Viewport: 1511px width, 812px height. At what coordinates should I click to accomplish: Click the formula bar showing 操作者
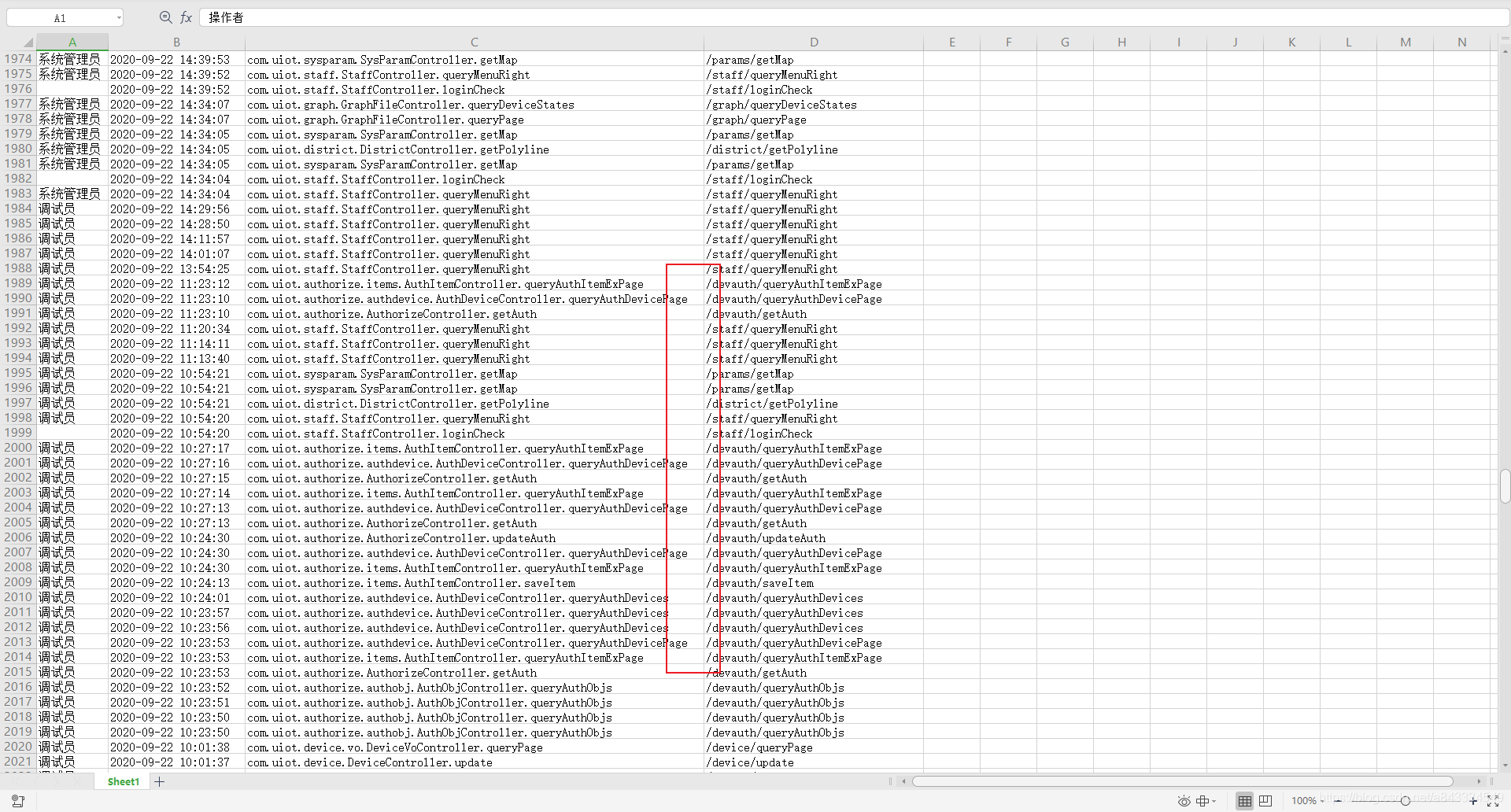[854, 17]
